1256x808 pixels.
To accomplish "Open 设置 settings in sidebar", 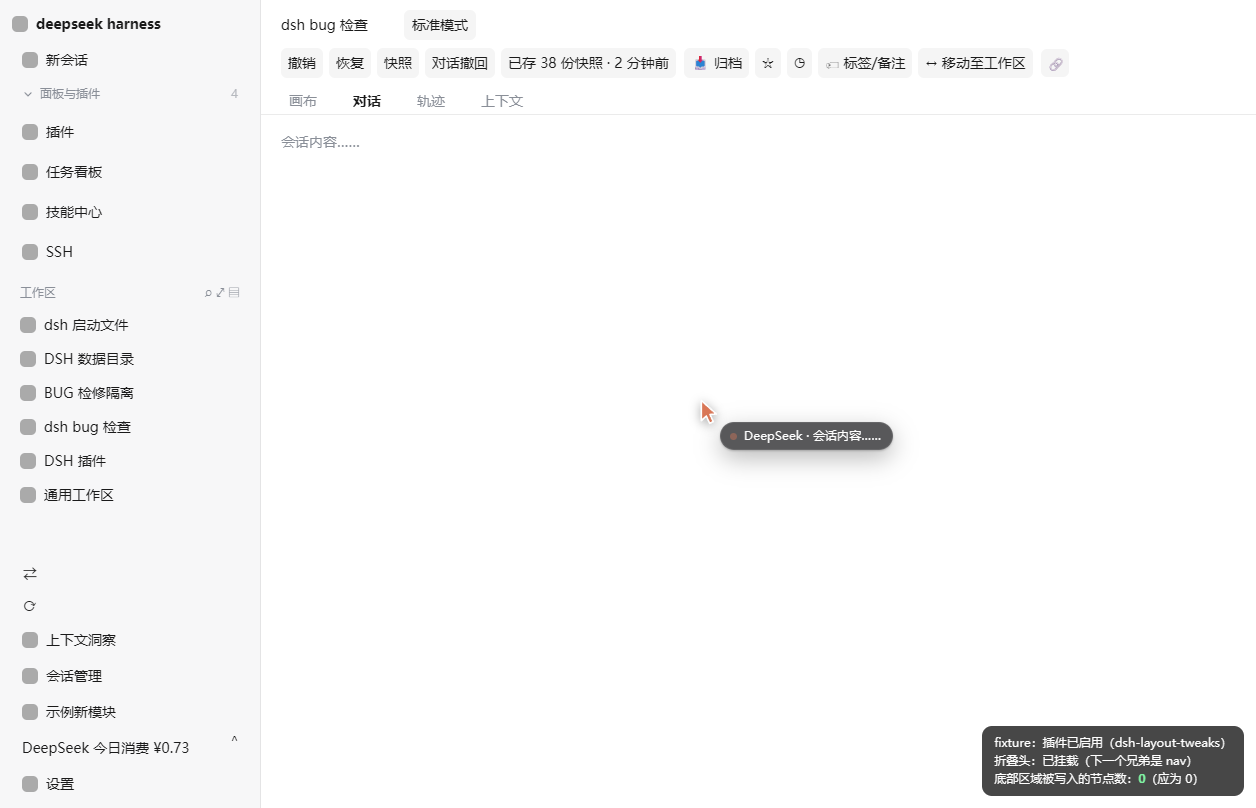I will click(130, 784).
